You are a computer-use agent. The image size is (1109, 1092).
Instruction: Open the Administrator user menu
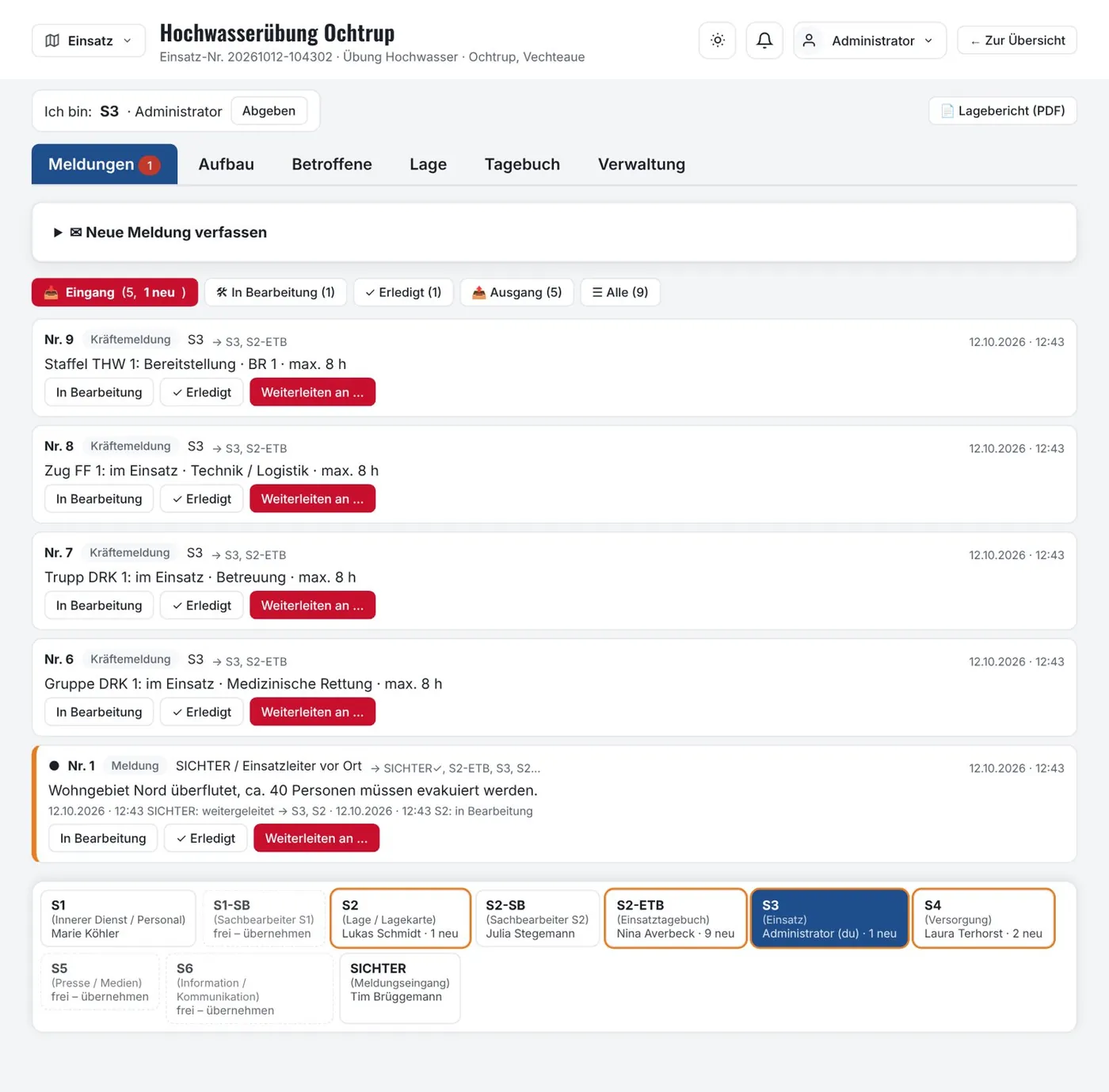(870, 40)
